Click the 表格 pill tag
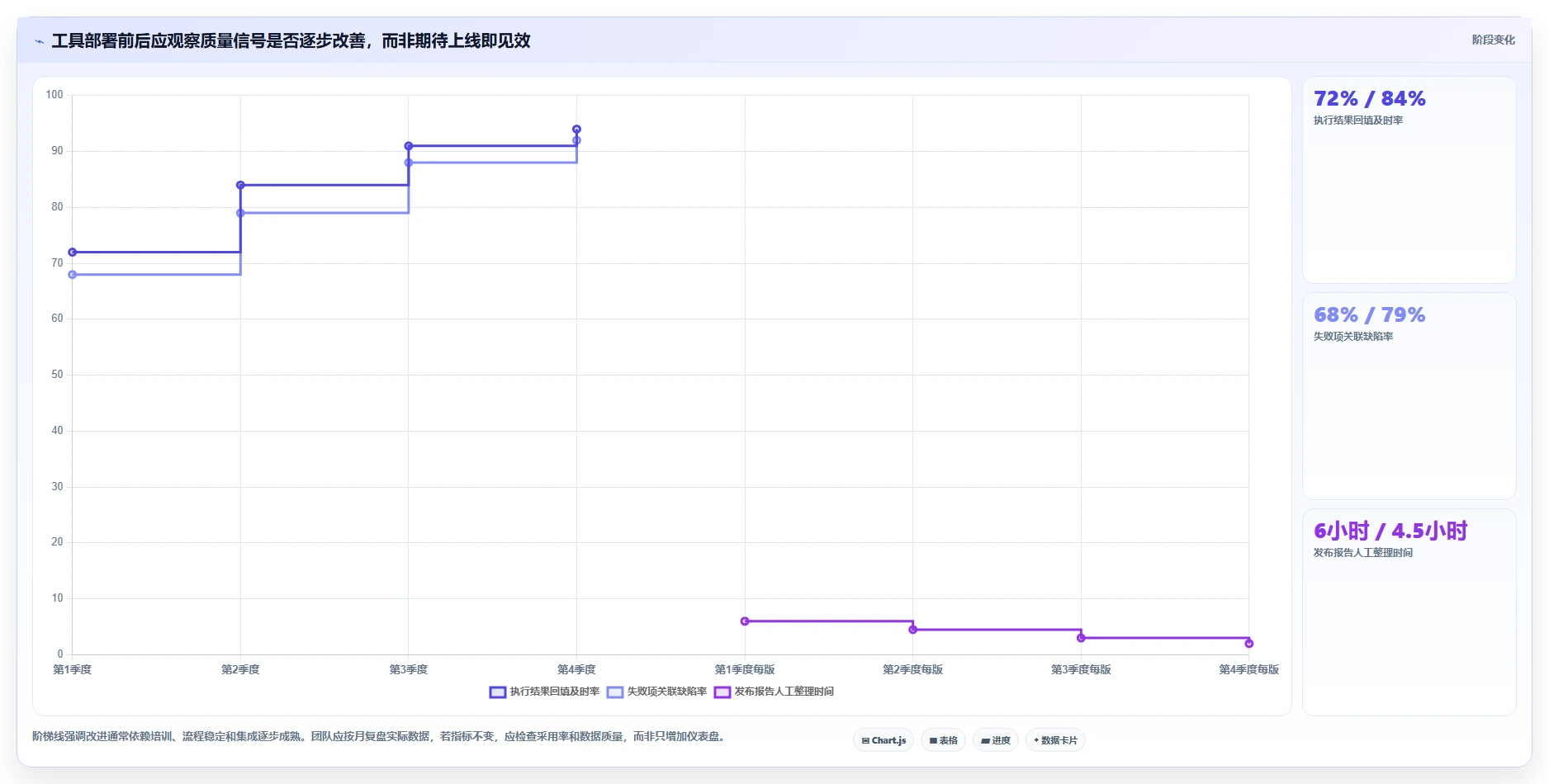The height and width of the screenshot is (784, 1549). [x=943, y=740]
